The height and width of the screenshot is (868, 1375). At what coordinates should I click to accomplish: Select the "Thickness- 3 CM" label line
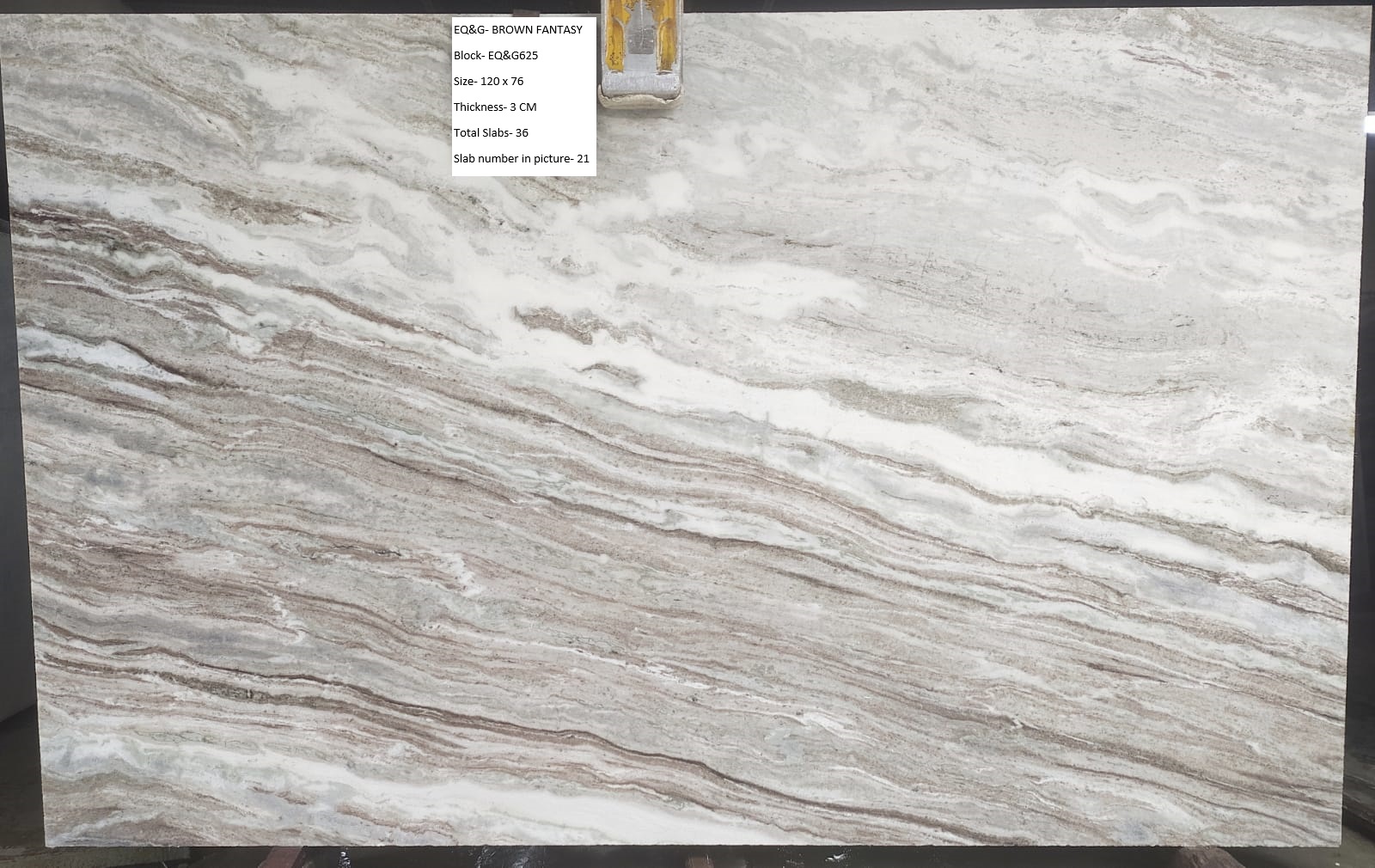pyautogui.click(x=495, y=107)
